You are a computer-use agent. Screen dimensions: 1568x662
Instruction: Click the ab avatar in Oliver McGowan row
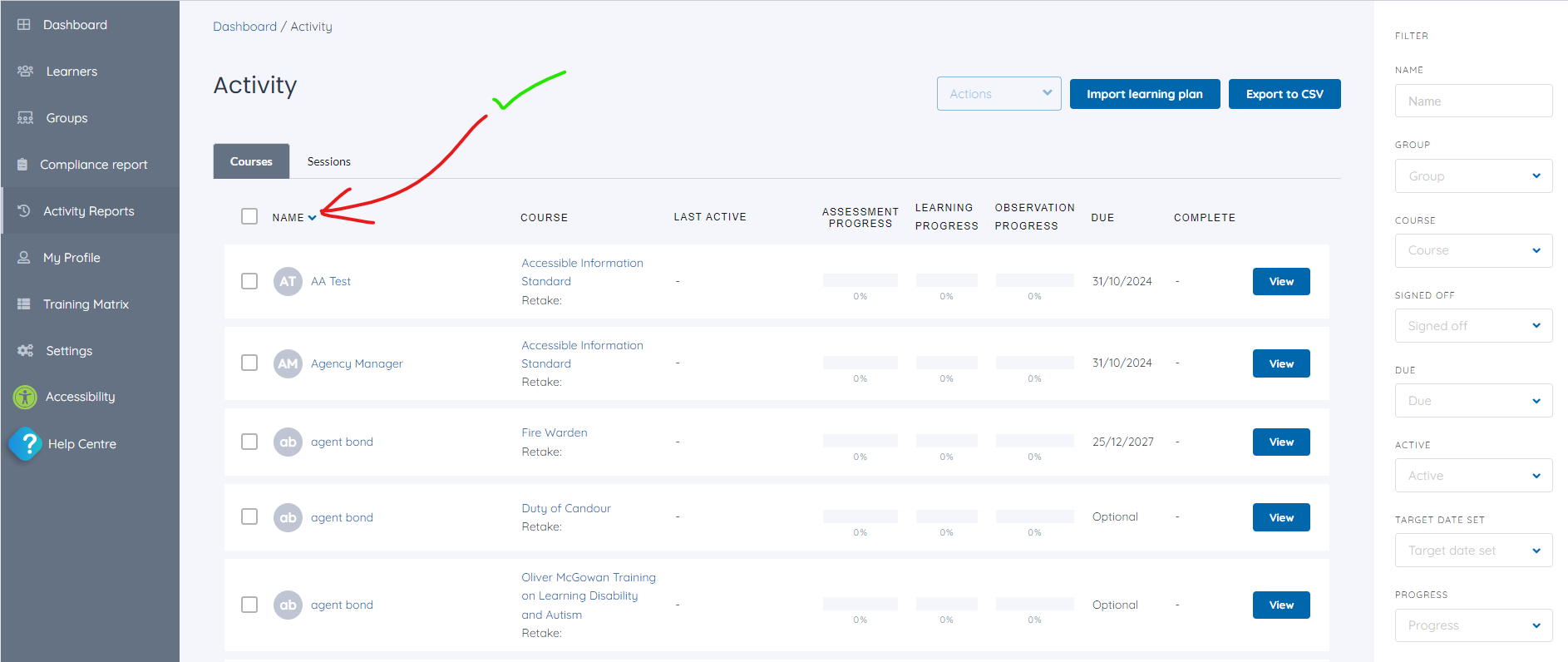tap(288, 605)
